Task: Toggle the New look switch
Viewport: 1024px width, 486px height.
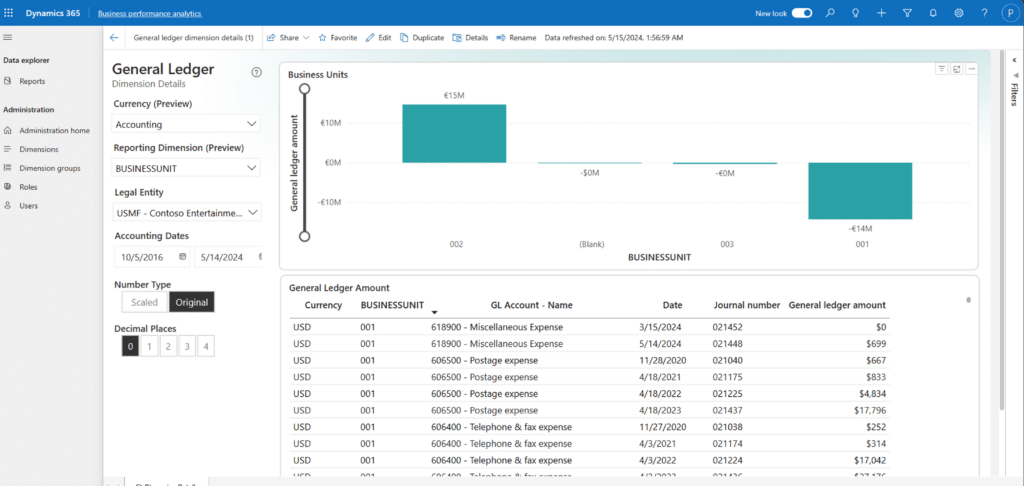Action: coord(802,13)
